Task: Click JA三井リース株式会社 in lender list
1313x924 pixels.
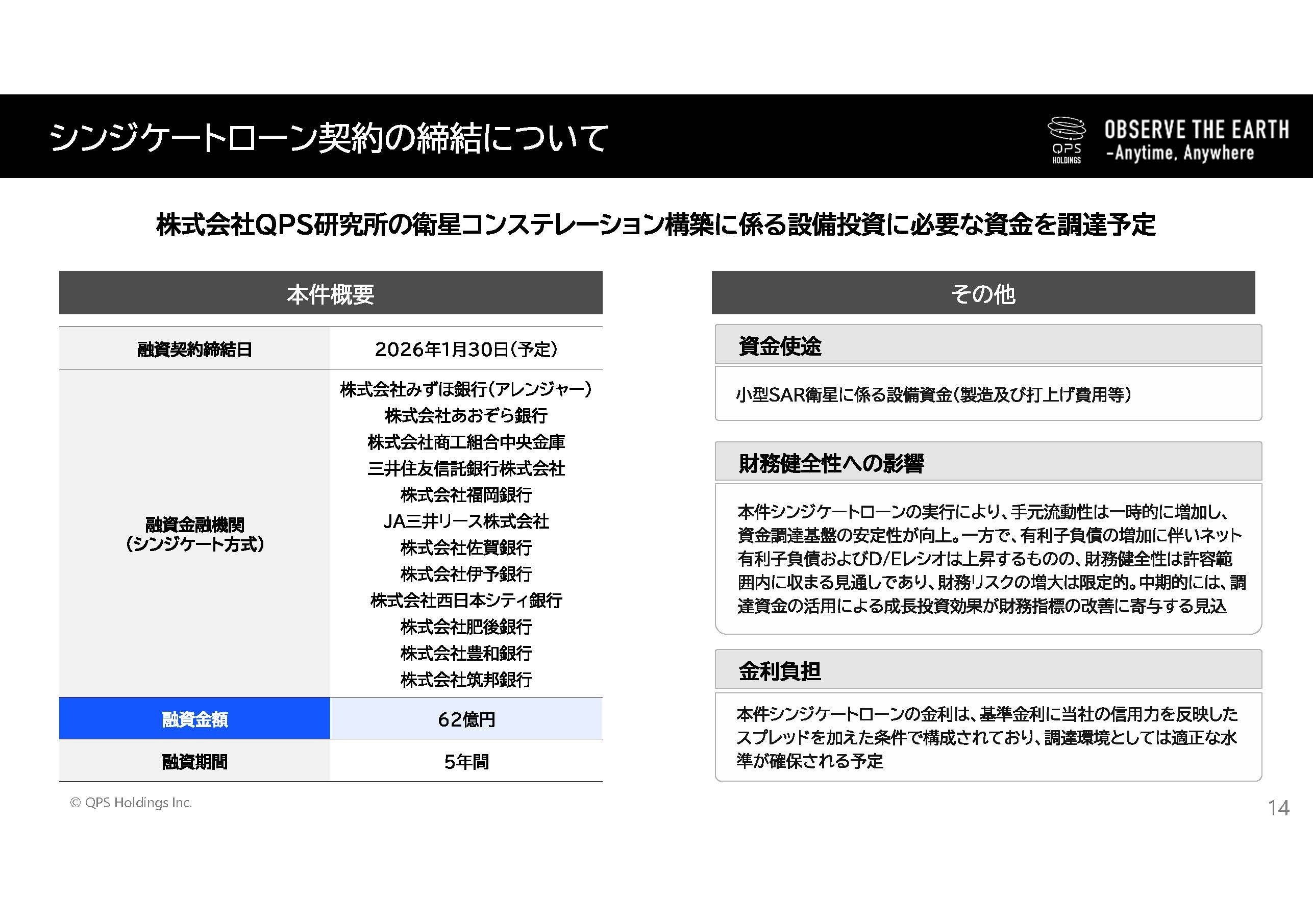Action: coord(466,521)
